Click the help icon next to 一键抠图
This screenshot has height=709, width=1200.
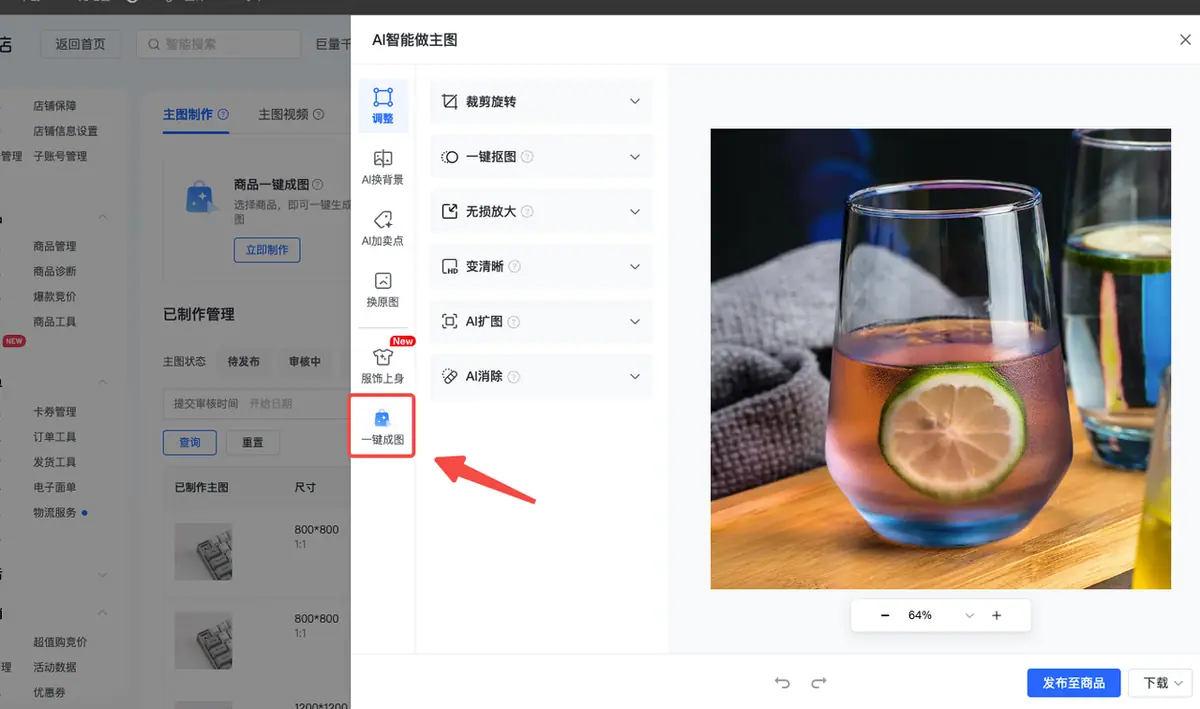pyautogui.click(x=527, y=157)
